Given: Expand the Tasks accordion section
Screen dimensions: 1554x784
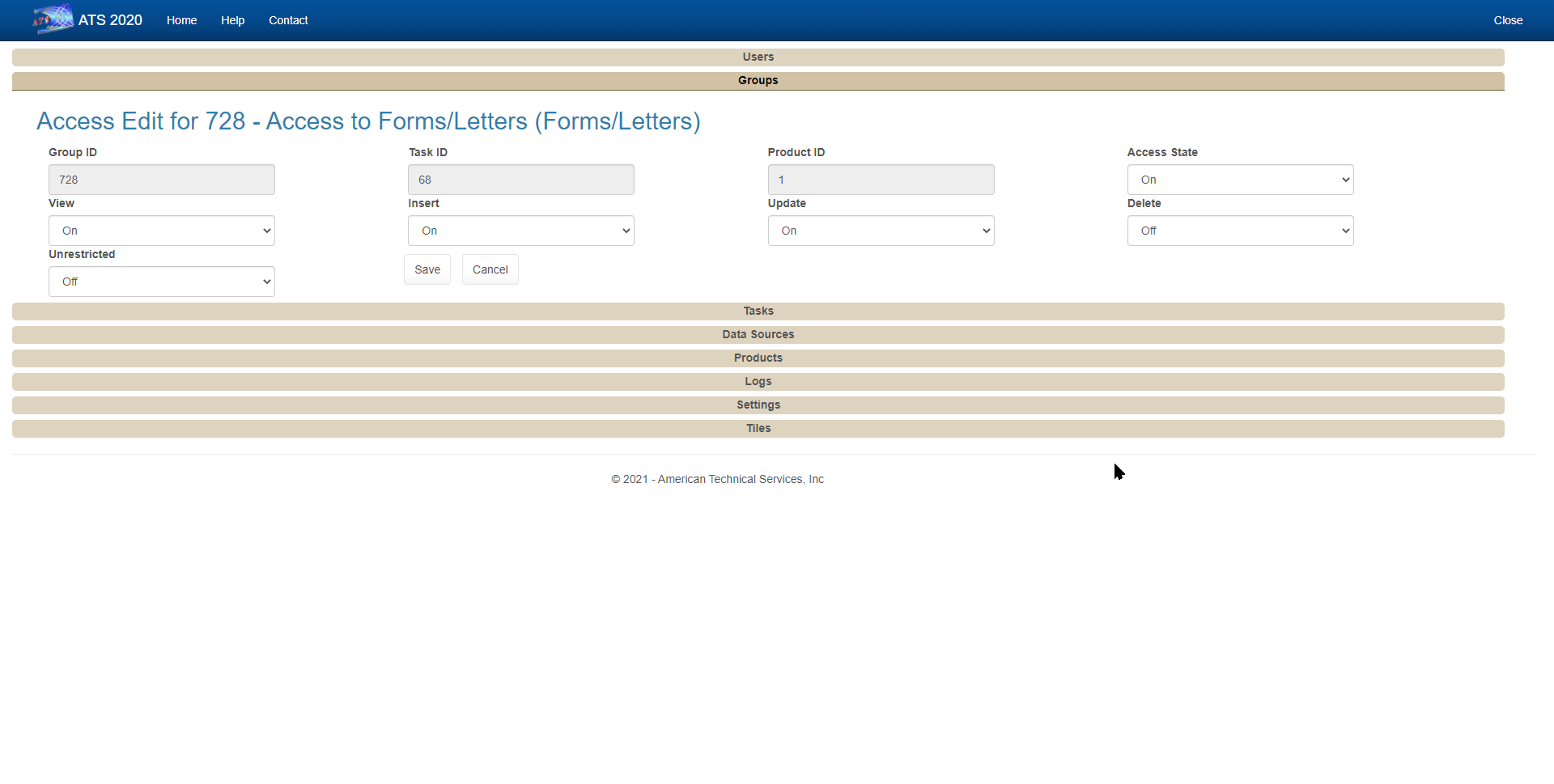Looking at the screenshot, I should [758, 311].
